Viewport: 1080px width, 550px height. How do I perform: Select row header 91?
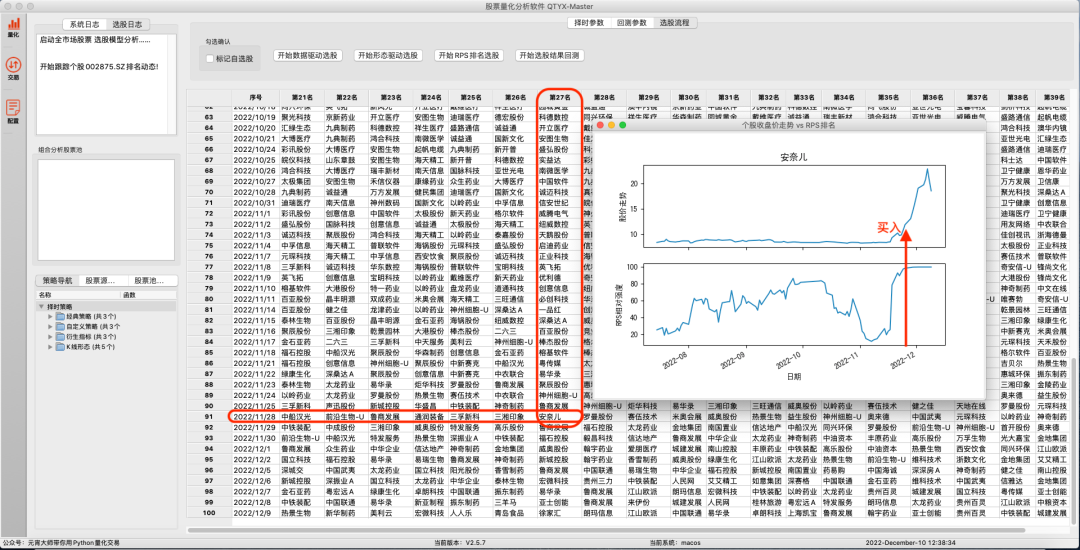click(x=209, y=417)
